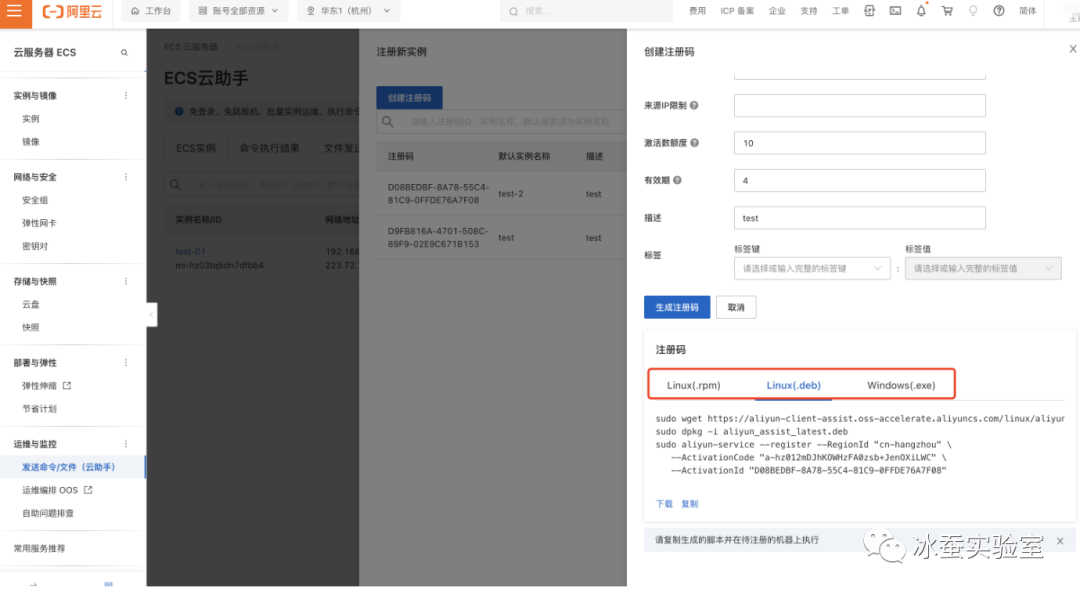Open the Cloud Shell terminal icon
This screenshot has height=595, width=1080.
click(x=895, y=11)
